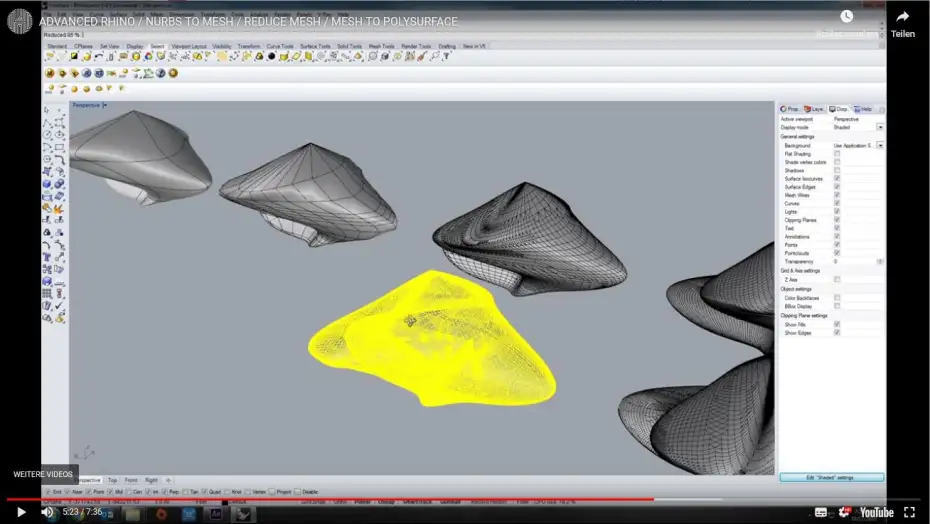Switch to the Right viewport tab

coord(151,480)
